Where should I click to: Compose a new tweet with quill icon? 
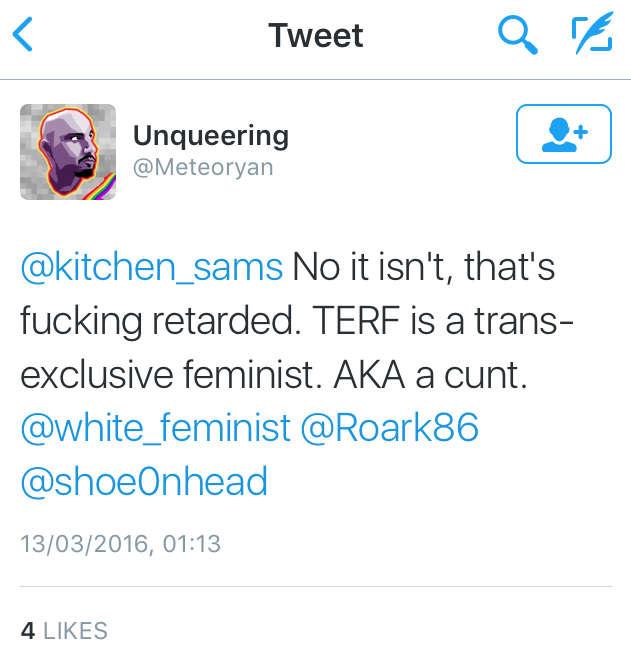[x=591, y=37]
